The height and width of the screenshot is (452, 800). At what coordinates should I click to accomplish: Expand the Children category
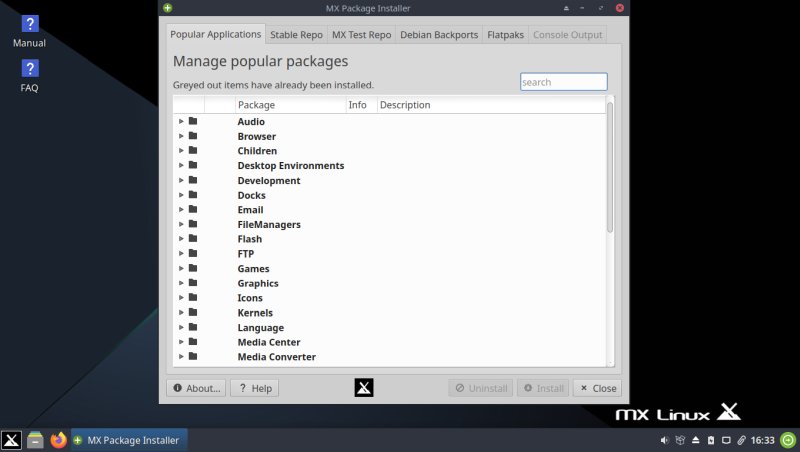181,150
